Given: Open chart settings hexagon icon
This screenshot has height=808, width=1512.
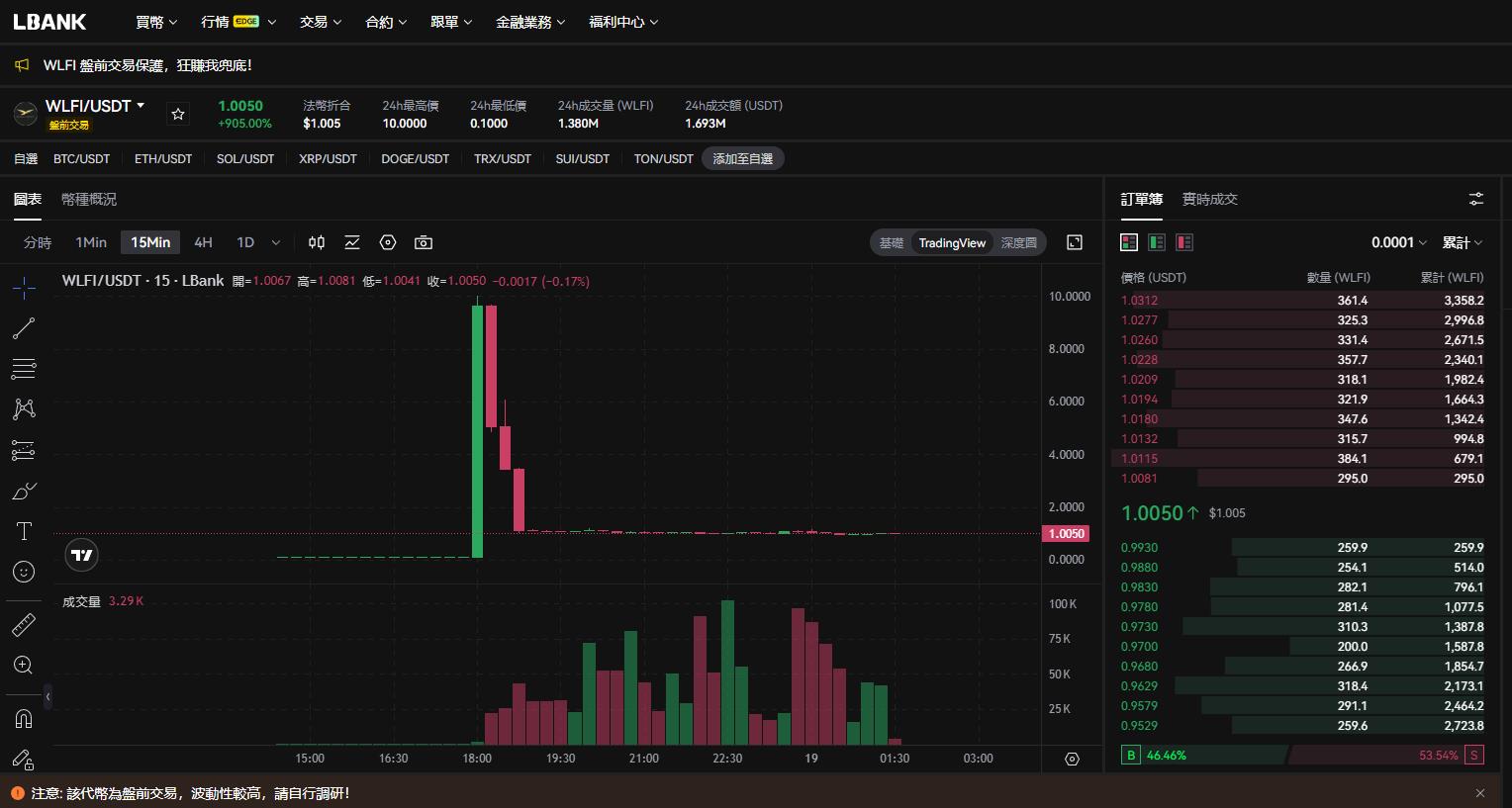Looking at the screenshot, I should [x=388, y=242].
